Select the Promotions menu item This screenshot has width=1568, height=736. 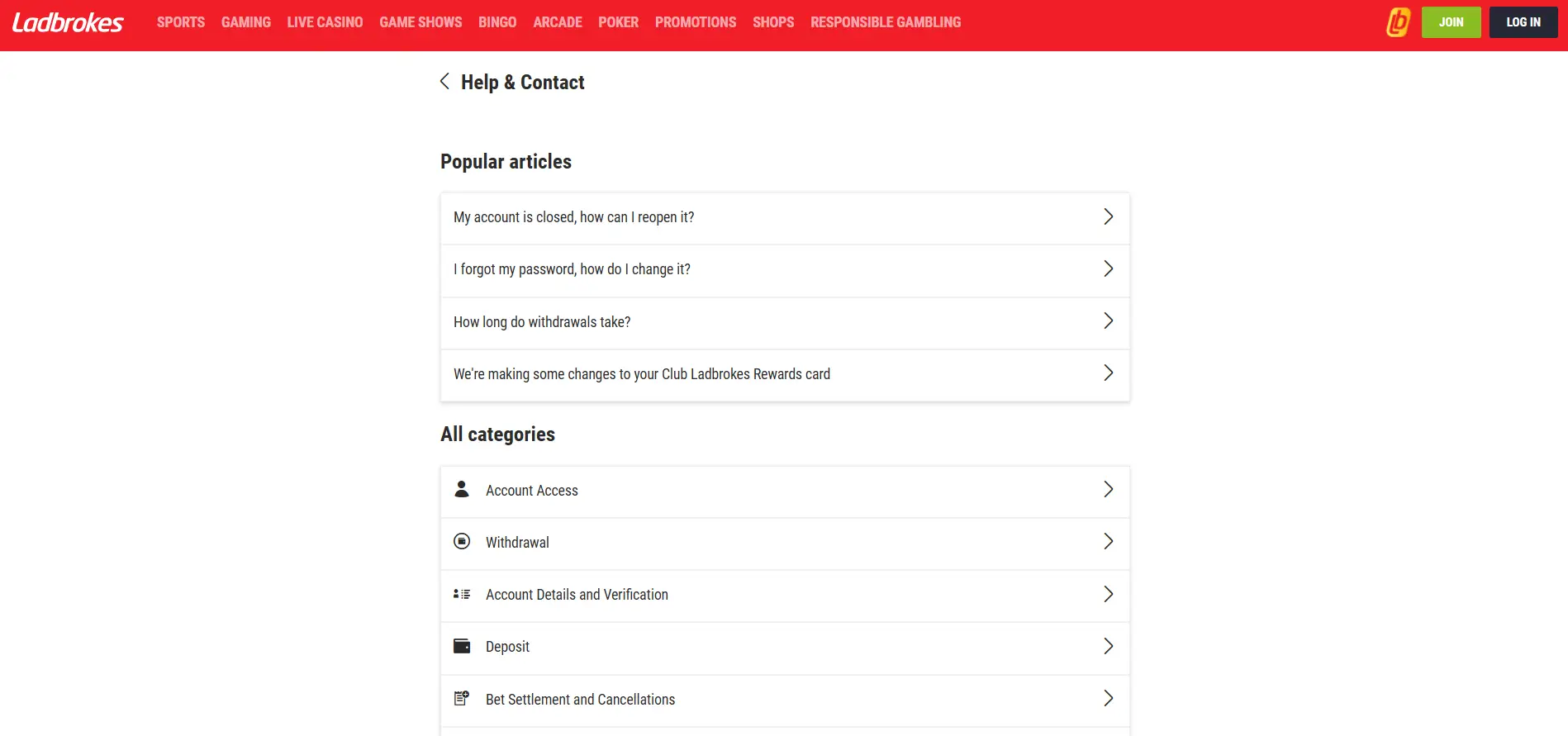pyautogui.click(x=696, y=22)
